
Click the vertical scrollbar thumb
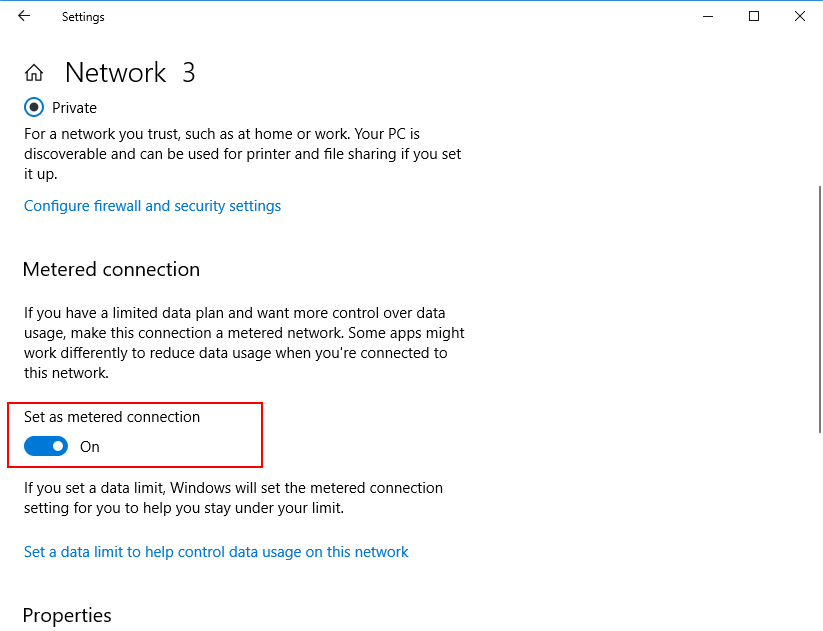click(820, 310)
